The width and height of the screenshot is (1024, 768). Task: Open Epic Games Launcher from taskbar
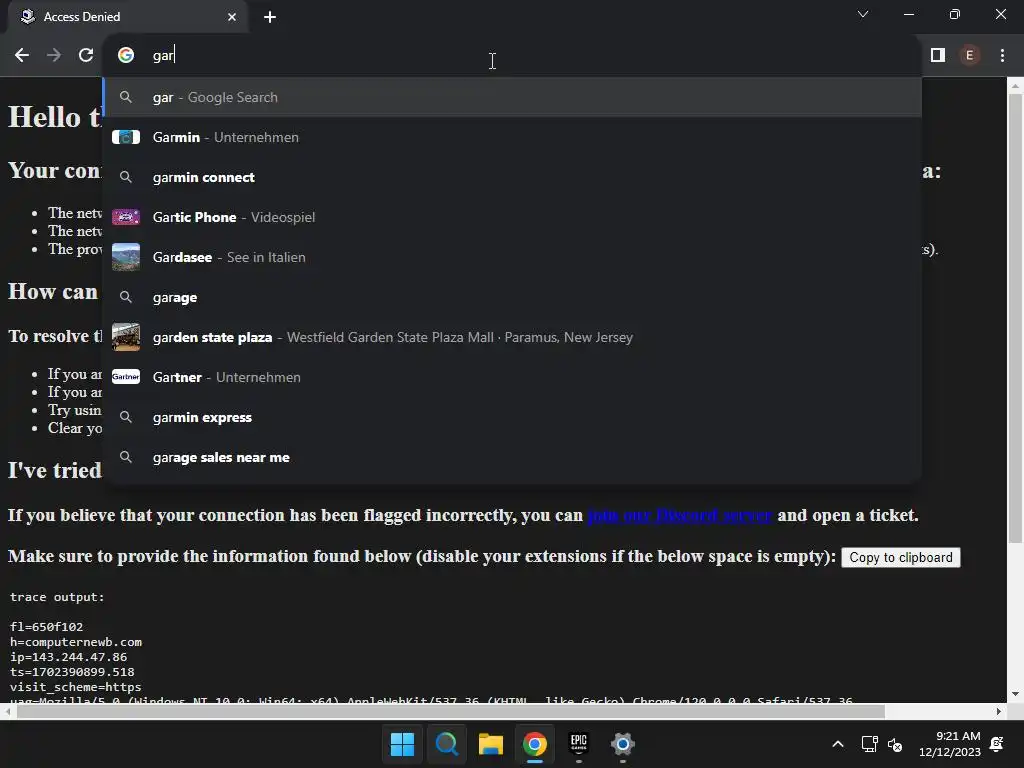pyautogui.click(x=579, y=744)
